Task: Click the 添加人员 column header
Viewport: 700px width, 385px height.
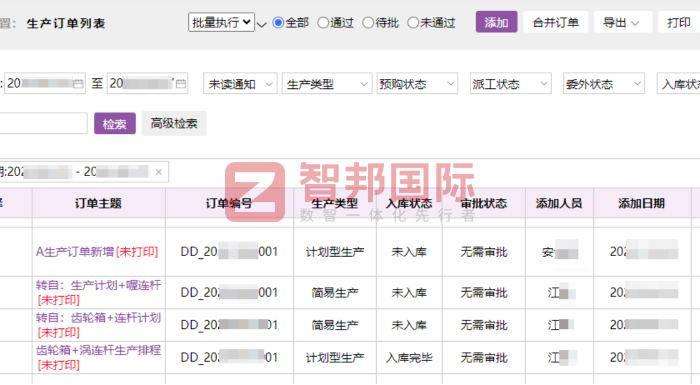Action: 559,203
